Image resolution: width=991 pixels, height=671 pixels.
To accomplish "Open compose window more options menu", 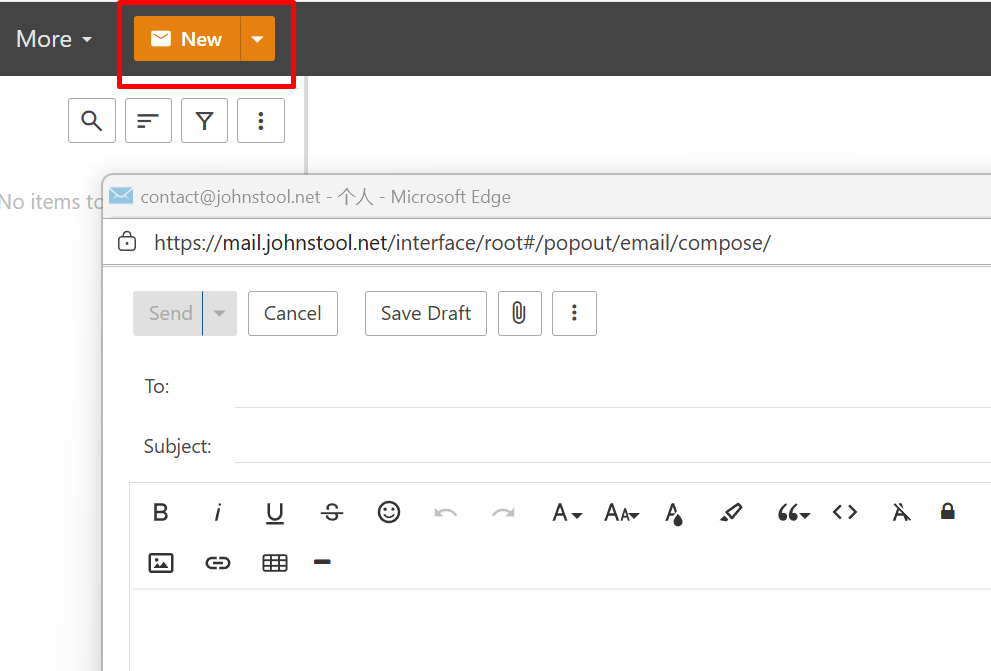I will pyautogui.click(x=574, y=313).
